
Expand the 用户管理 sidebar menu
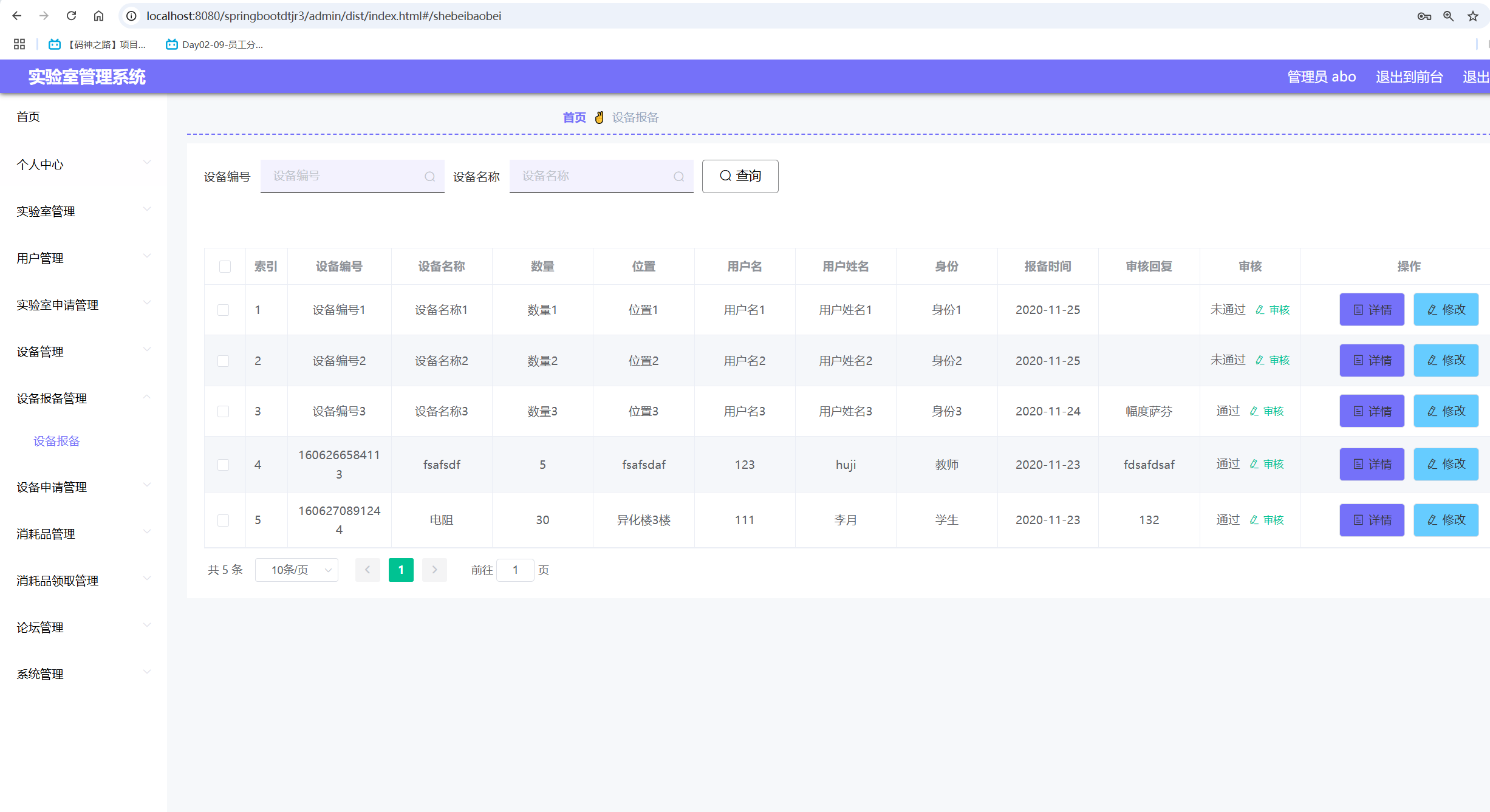tap(83, 258)
